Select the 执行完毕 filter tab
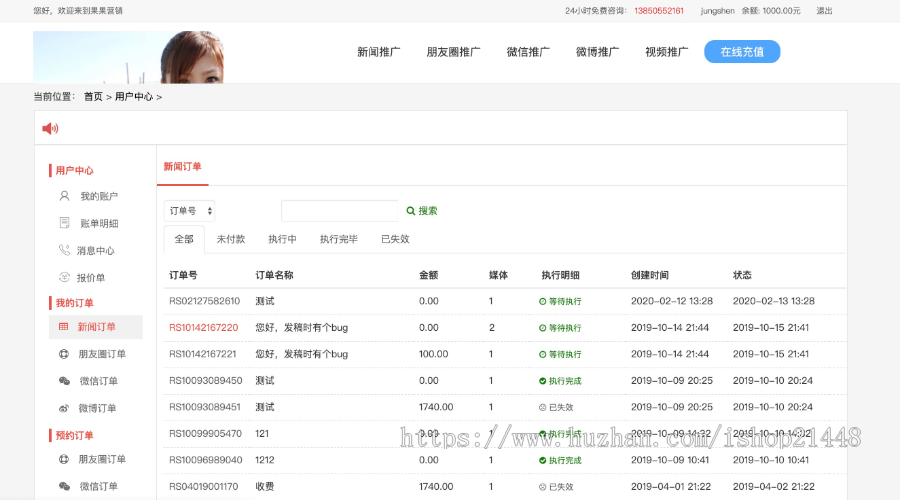This screenshot has width=900, height=500. (339, 239)
